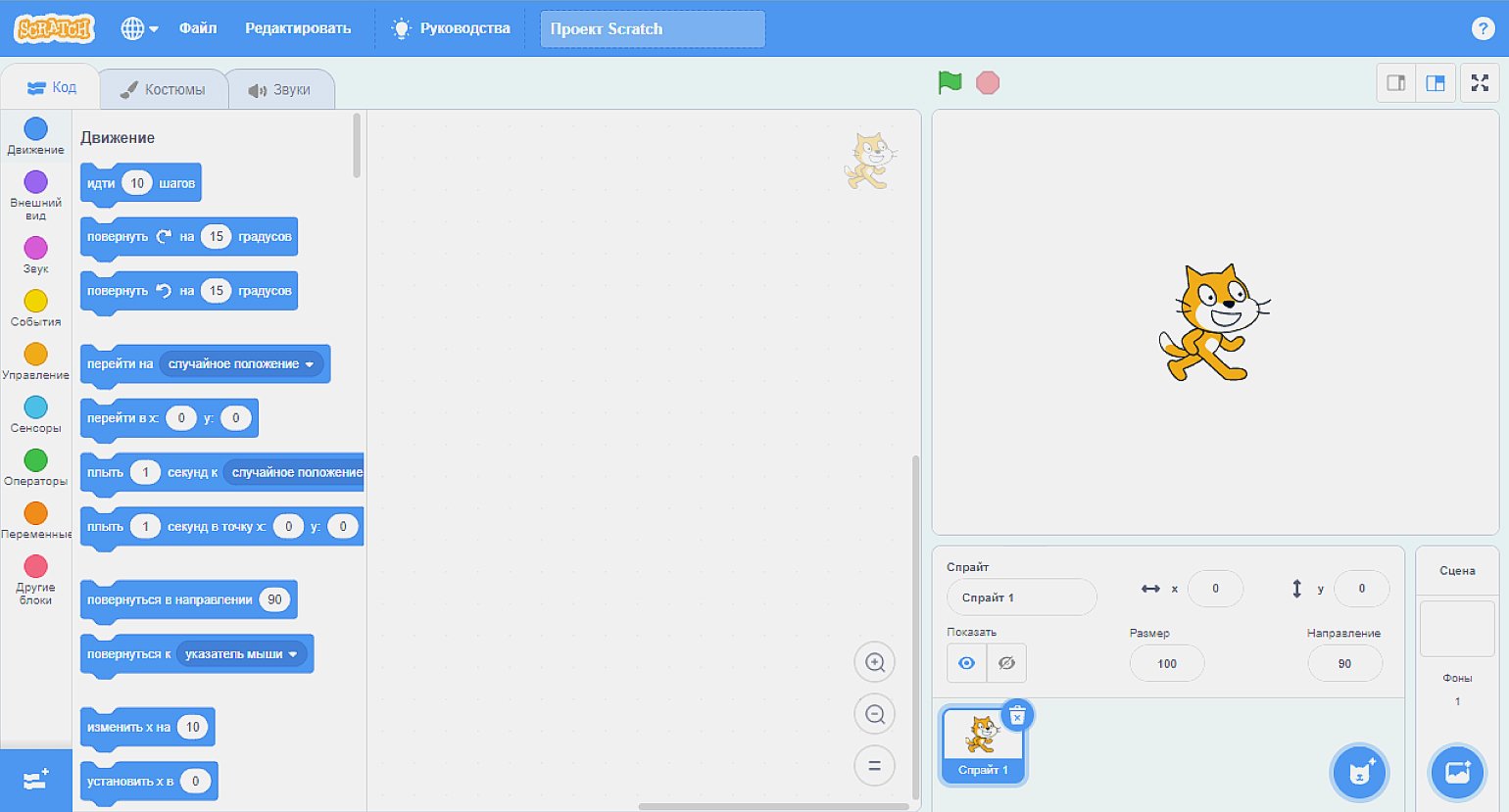Click the green flag to run project
This screenshot has height=812, width=1509.
pyautogui.click(x=949, y=83)
